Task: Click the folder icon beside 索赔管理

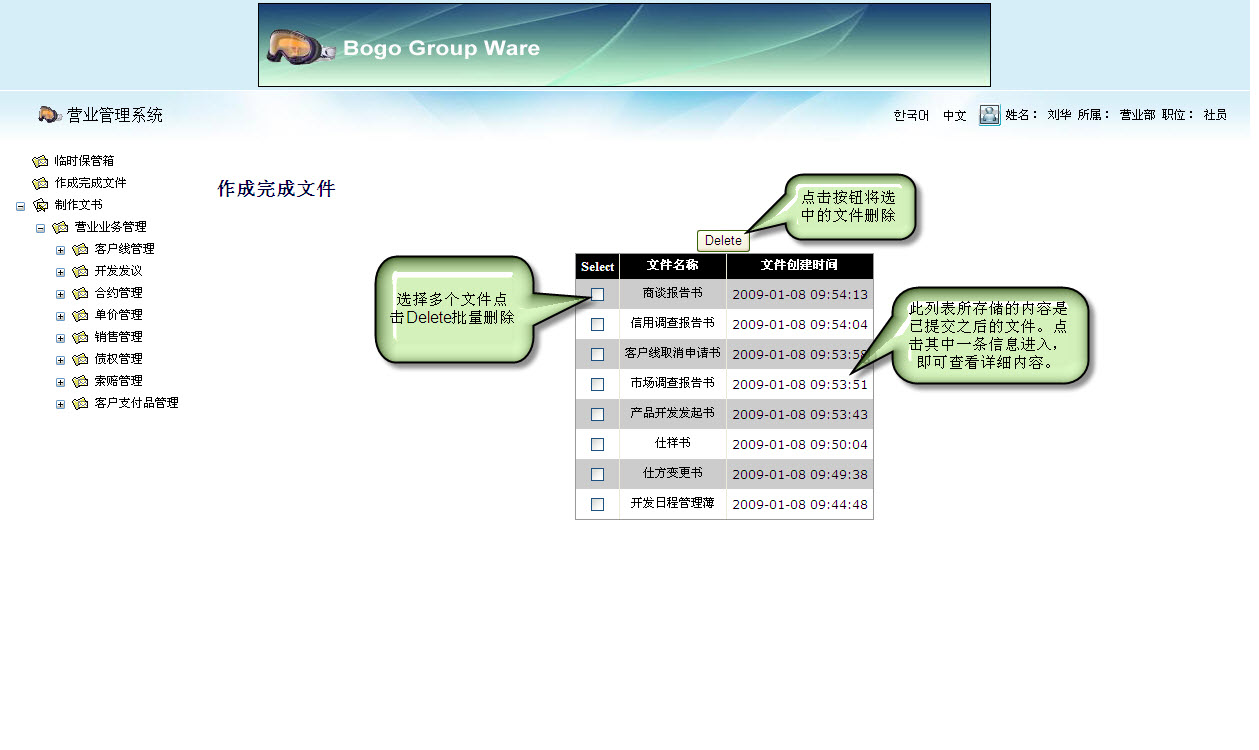Action: pyautogui.click(x=80, y=381)
